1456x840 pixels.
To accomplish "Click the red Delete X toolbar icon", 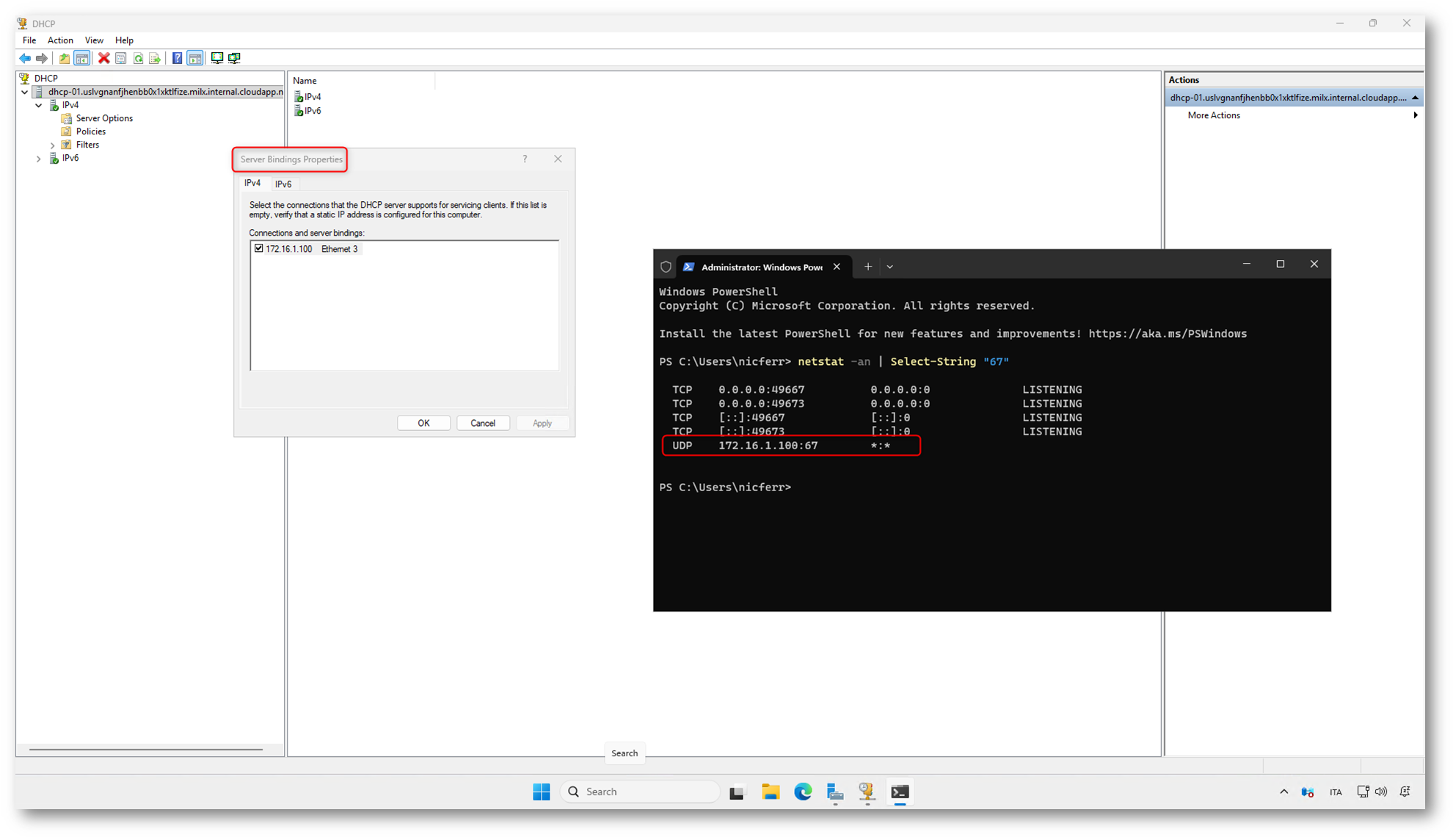I will coord(104,58).
